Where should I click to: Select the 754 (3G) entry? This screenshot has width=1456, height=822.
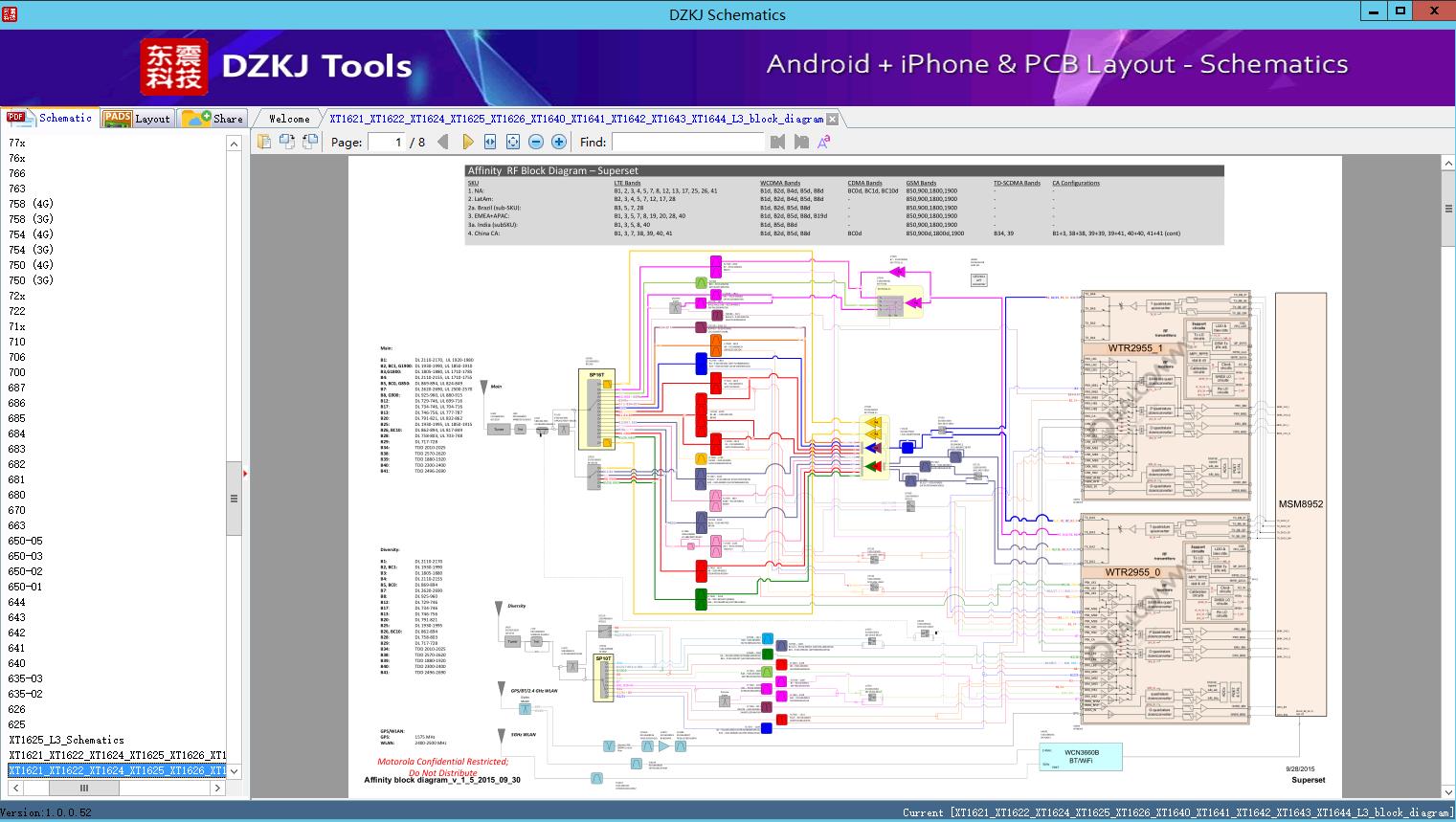[31, 250]
